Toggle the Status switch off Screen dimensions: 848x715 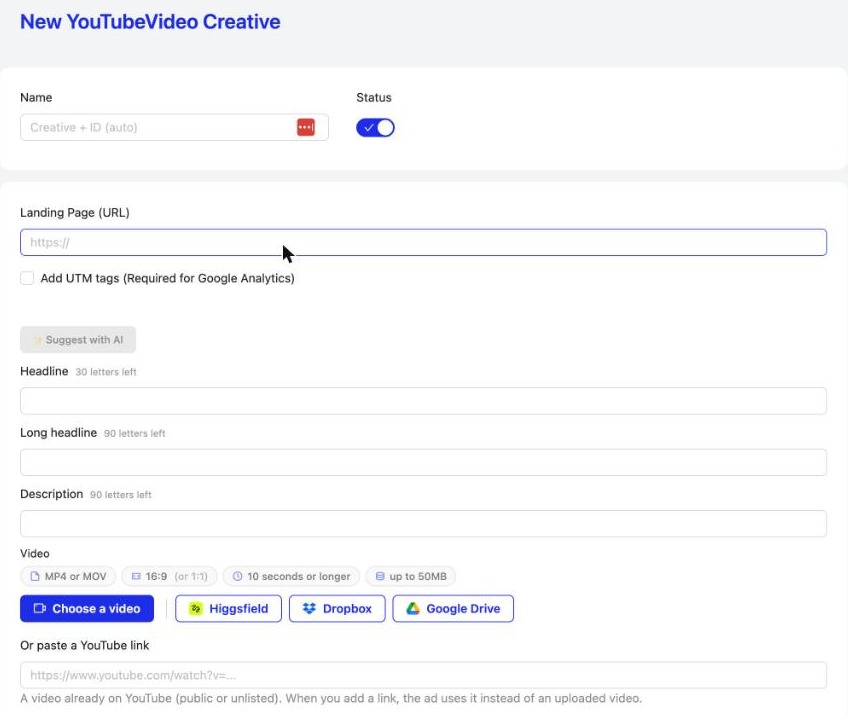click(x=375, y=128)
